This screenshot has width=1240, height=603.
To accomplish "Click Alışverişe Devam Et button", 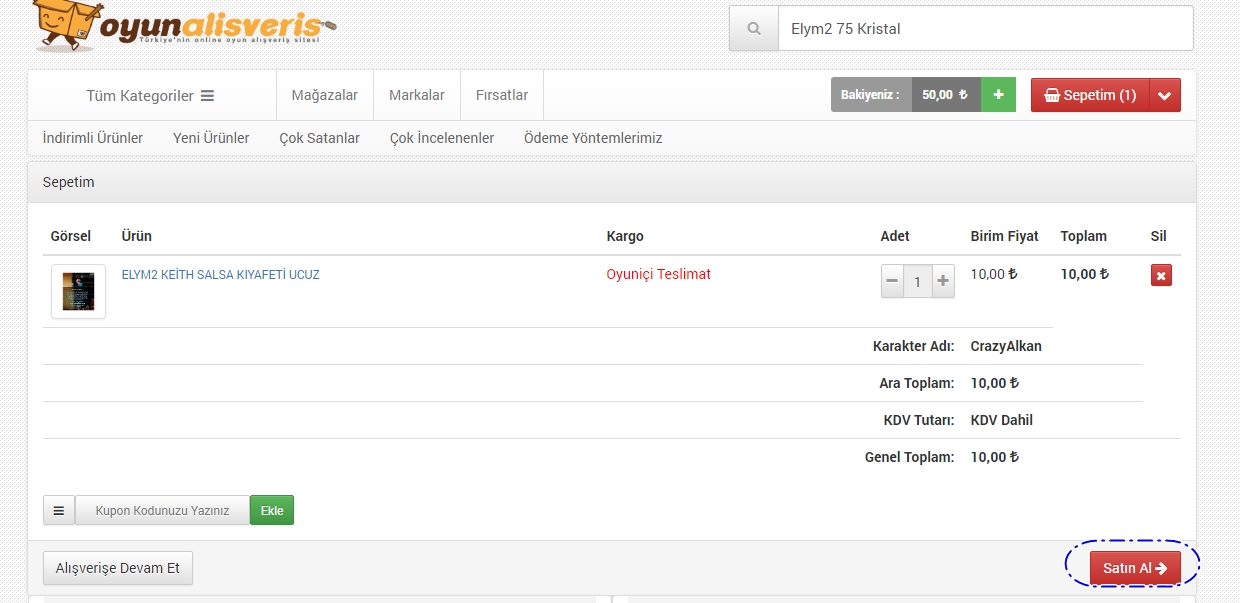I will click(x=118, y=568).
